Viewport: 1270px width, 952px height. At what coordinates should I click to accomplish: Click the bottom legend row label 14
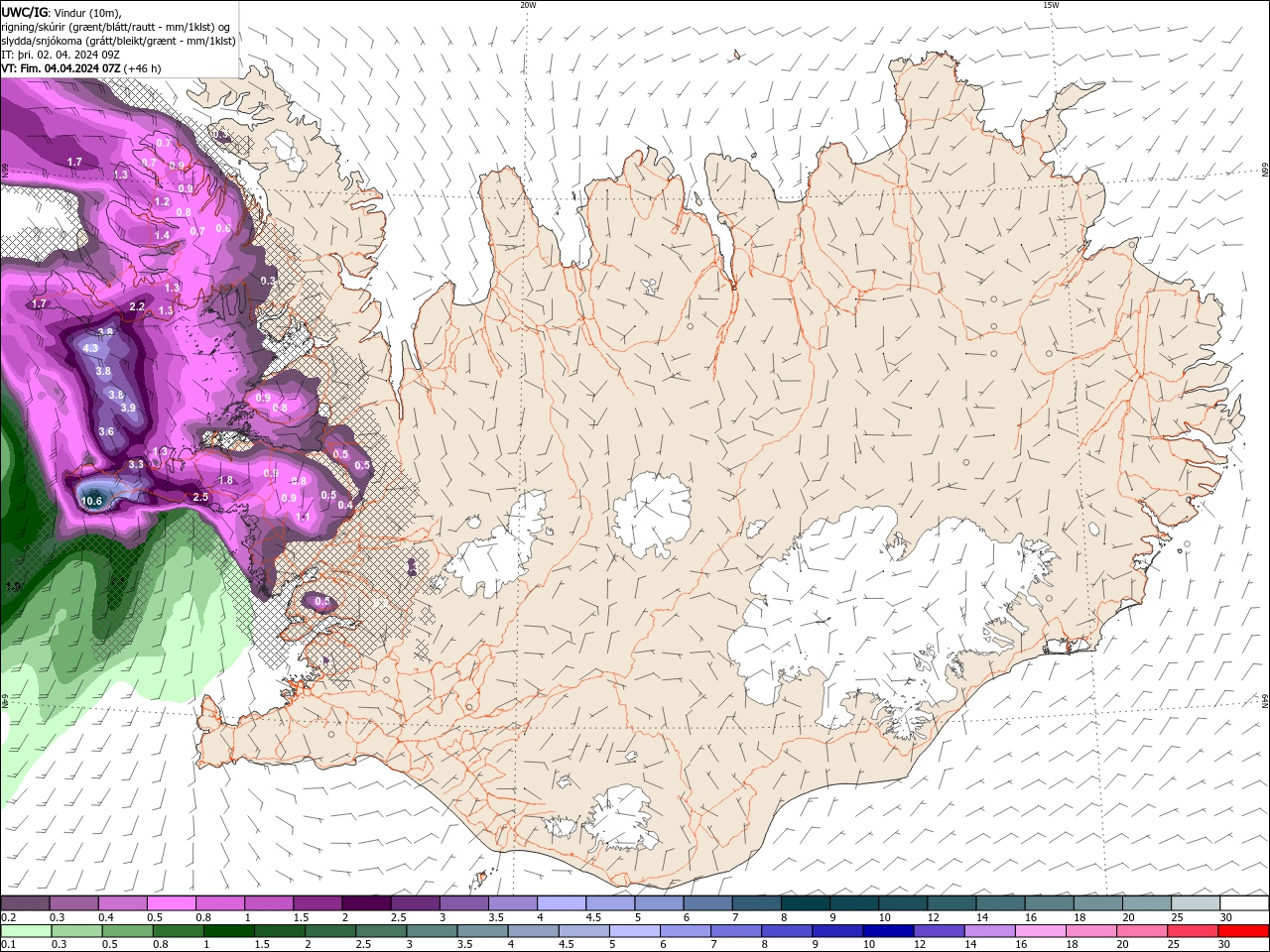click(x=970, y=945)
